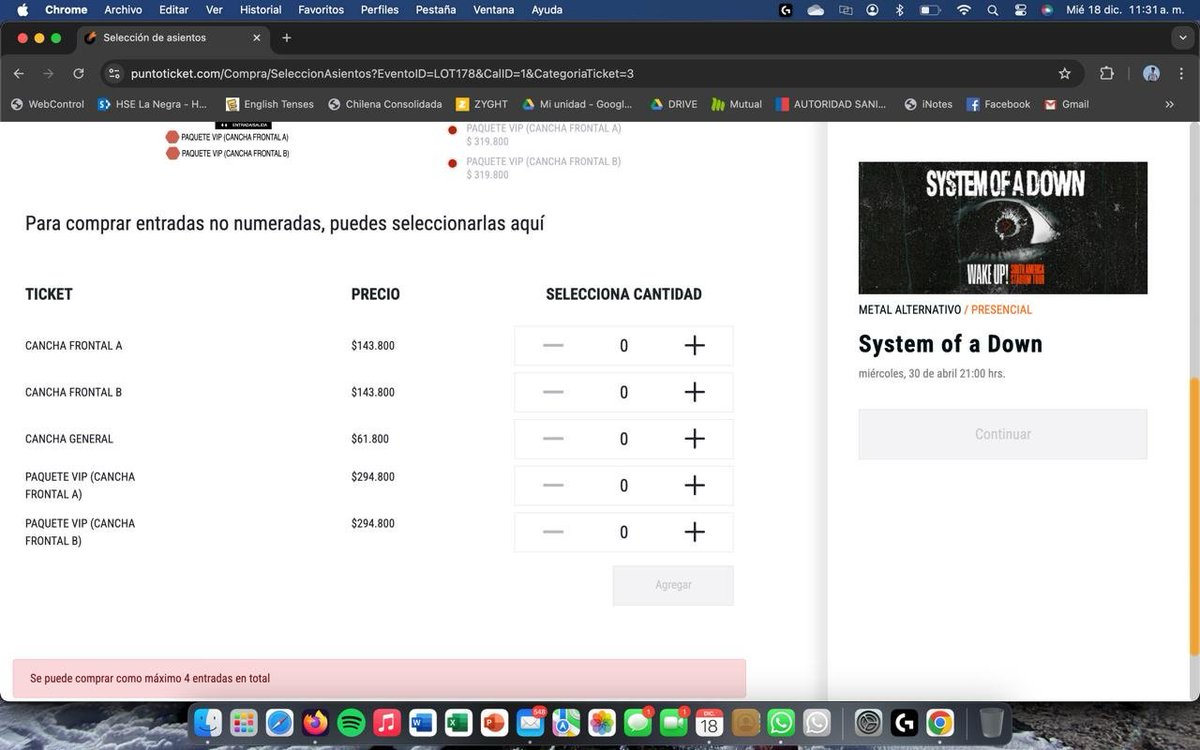Viewport: 1200px width, 750px height.
Task: Open the Gmail bookmark
Action: click(1066, 104)
